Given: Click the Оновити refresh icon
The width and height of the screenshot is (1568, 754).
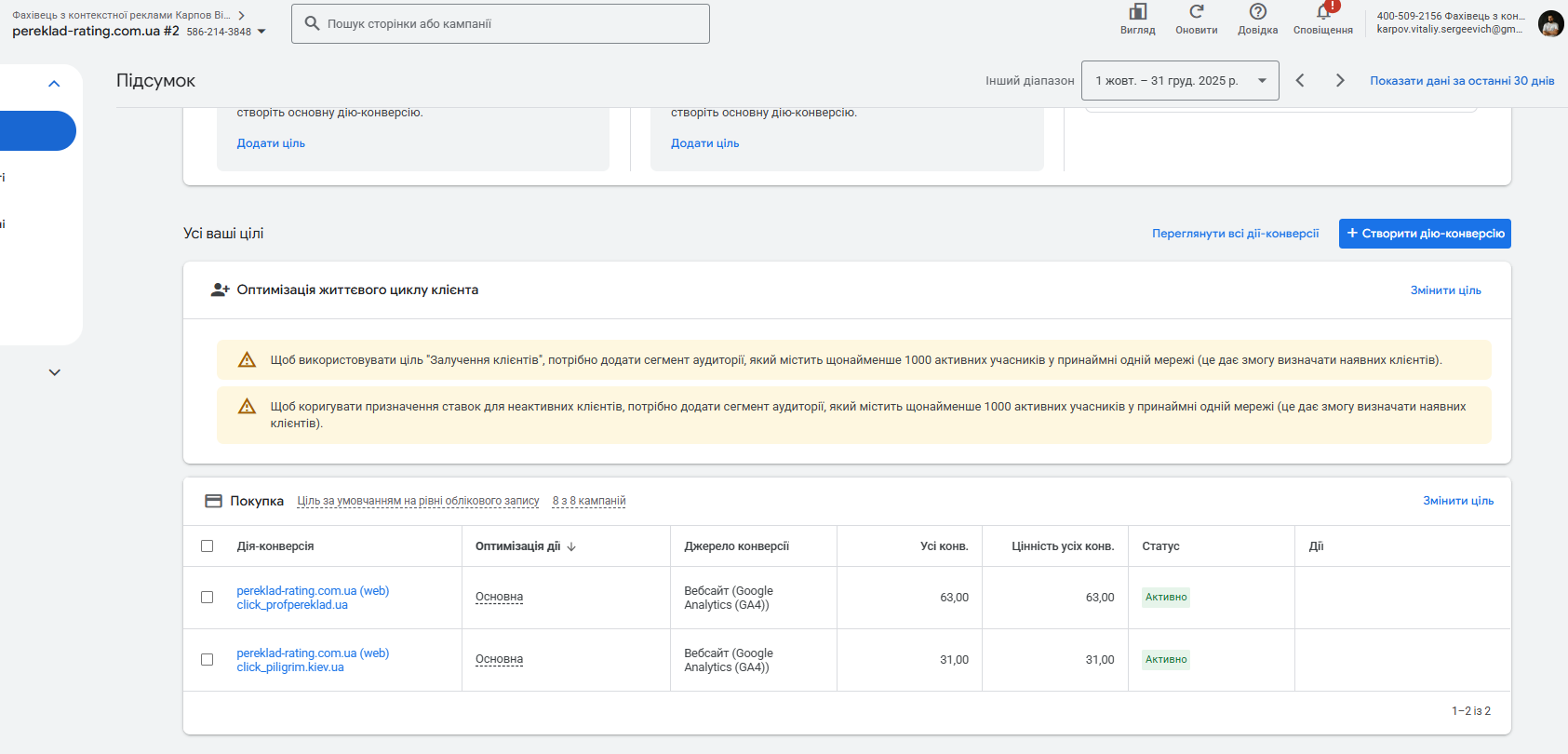Looking at the screenshot, I should tap(1196, 12).
